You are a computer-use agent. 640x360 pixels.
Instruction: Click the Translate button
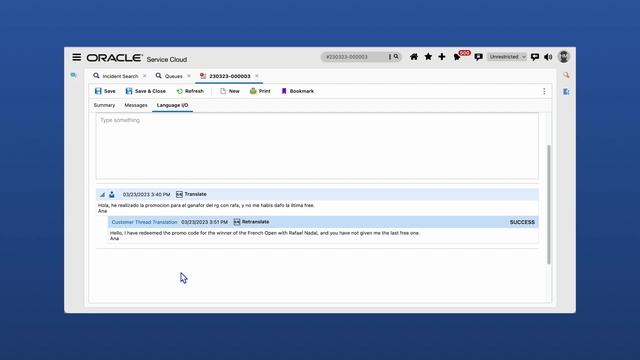[x=191, y=194]
